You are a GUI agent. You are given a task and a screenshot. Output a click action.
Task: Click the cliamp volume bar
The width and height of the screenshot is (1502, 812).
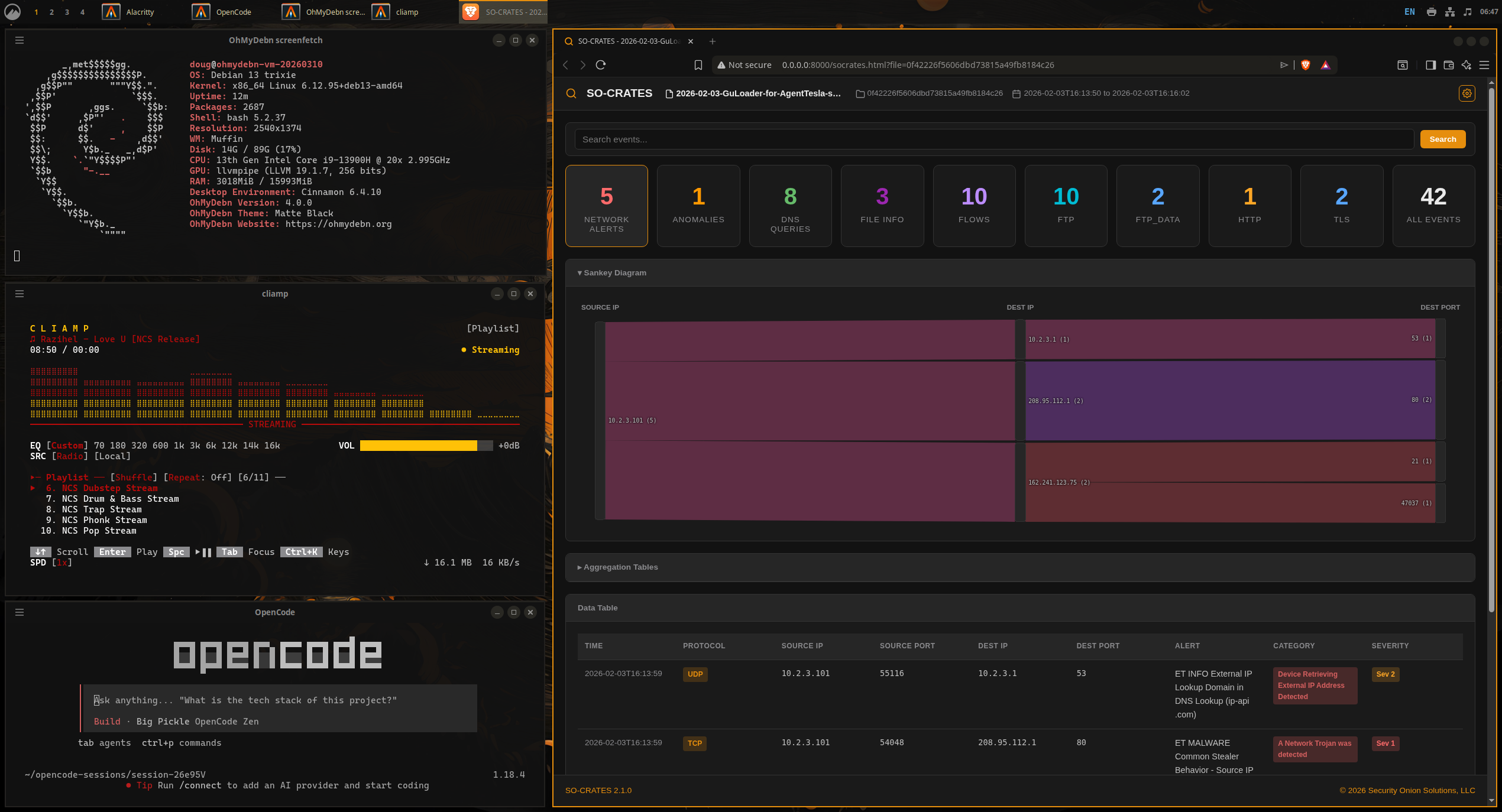pyautogui.click(x=426, y=446)
